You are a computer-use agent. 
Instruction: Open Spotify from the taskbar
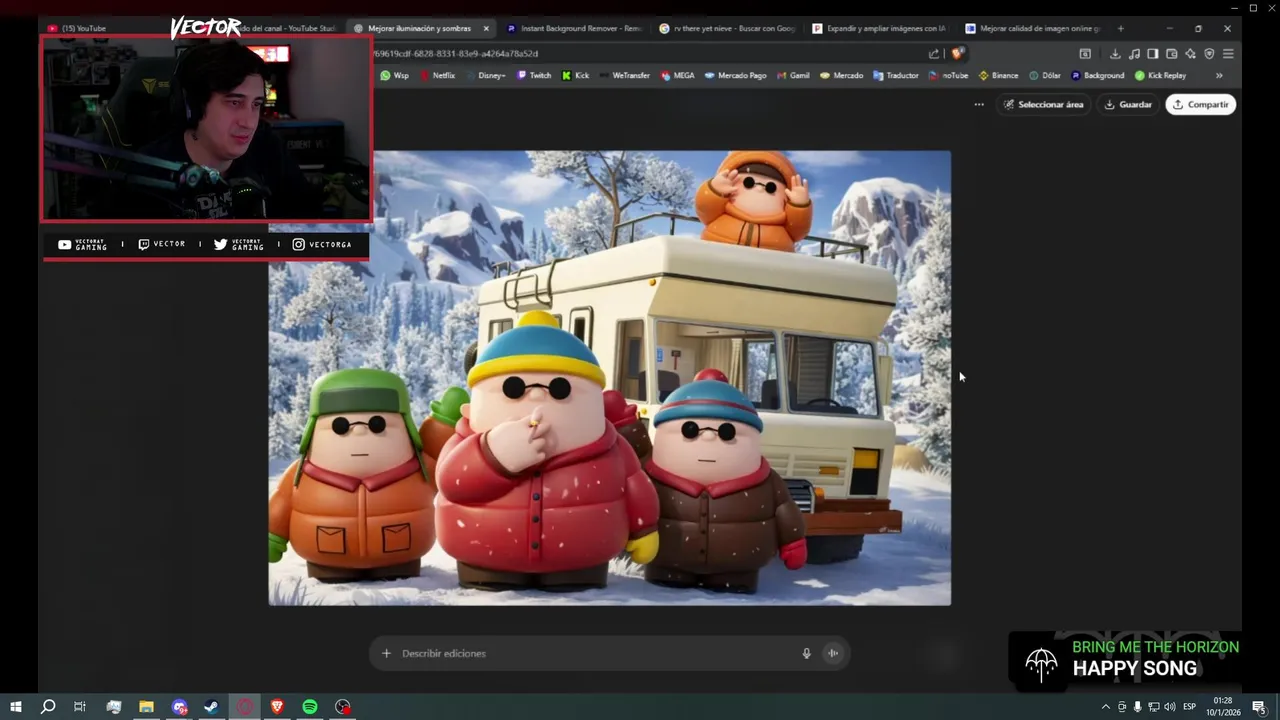310,707
